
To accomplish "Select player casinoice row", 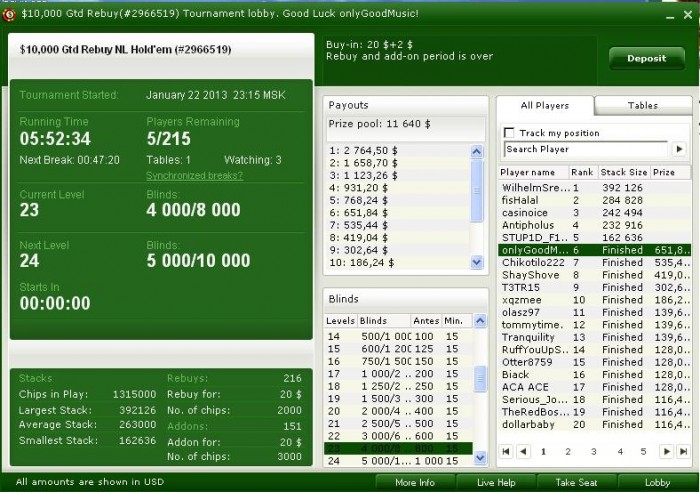I will tap(594, 213).
